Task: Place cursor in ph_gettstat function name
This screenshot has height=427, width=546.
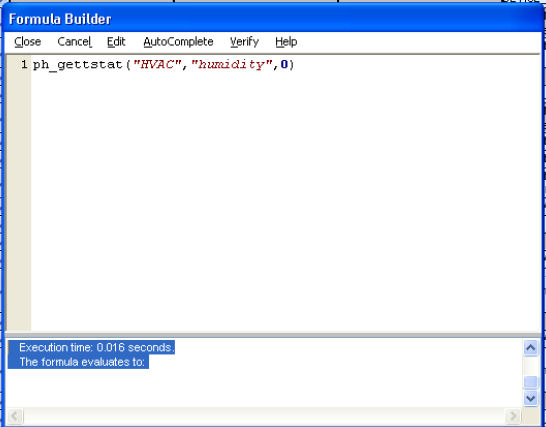Action: tap(78, 65)
